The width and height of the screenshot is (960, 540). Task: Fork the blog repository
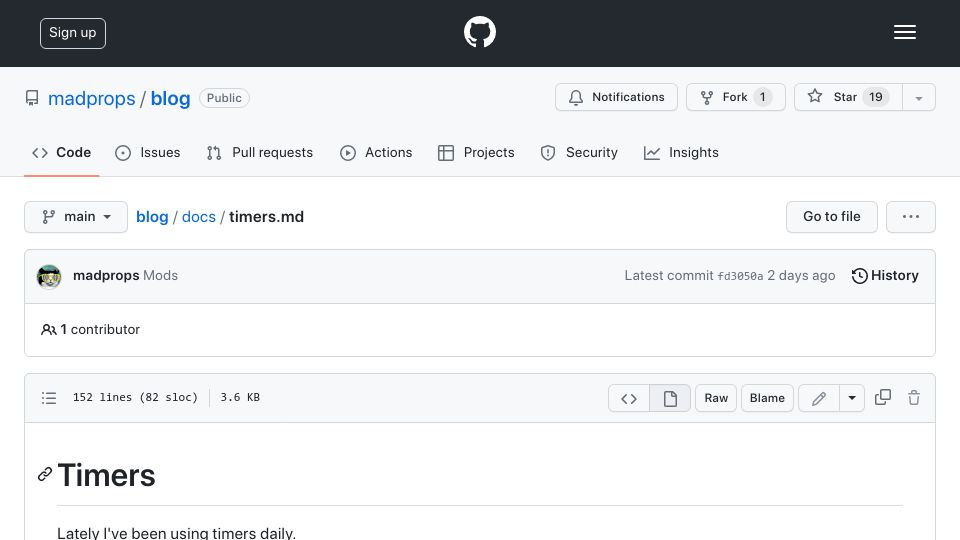735,97
